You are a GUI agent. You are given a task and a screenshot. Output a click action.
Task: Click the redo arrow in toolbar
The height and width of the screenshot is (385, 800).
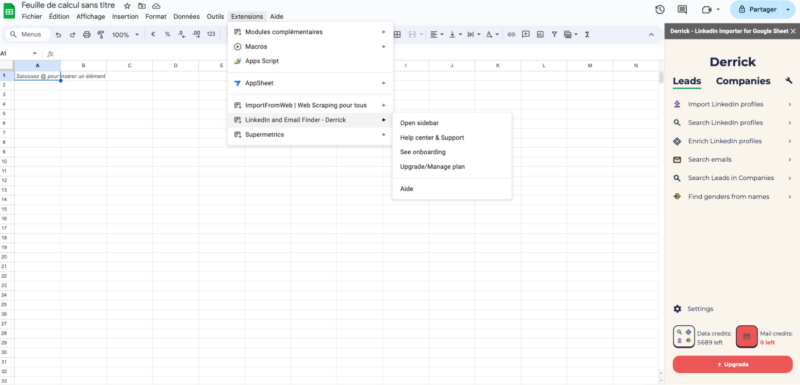click(x=72, y=35)
